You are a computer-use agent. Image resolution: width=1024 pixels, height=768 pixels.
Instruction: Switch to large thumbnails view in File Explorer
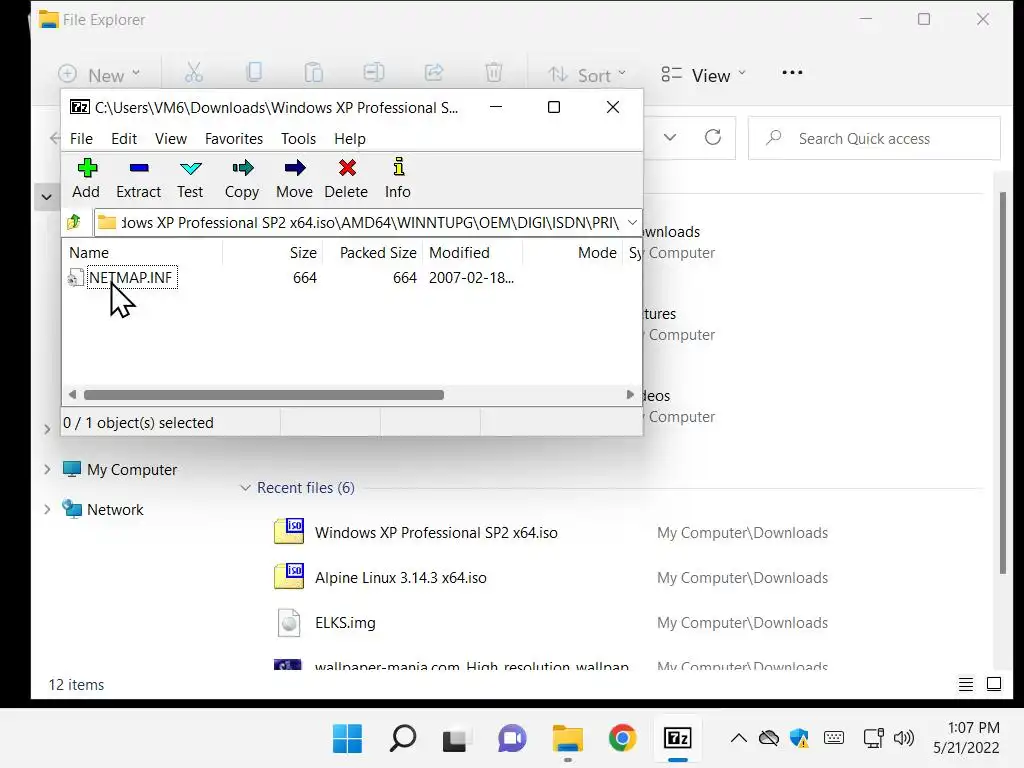(x=994, y=684)
